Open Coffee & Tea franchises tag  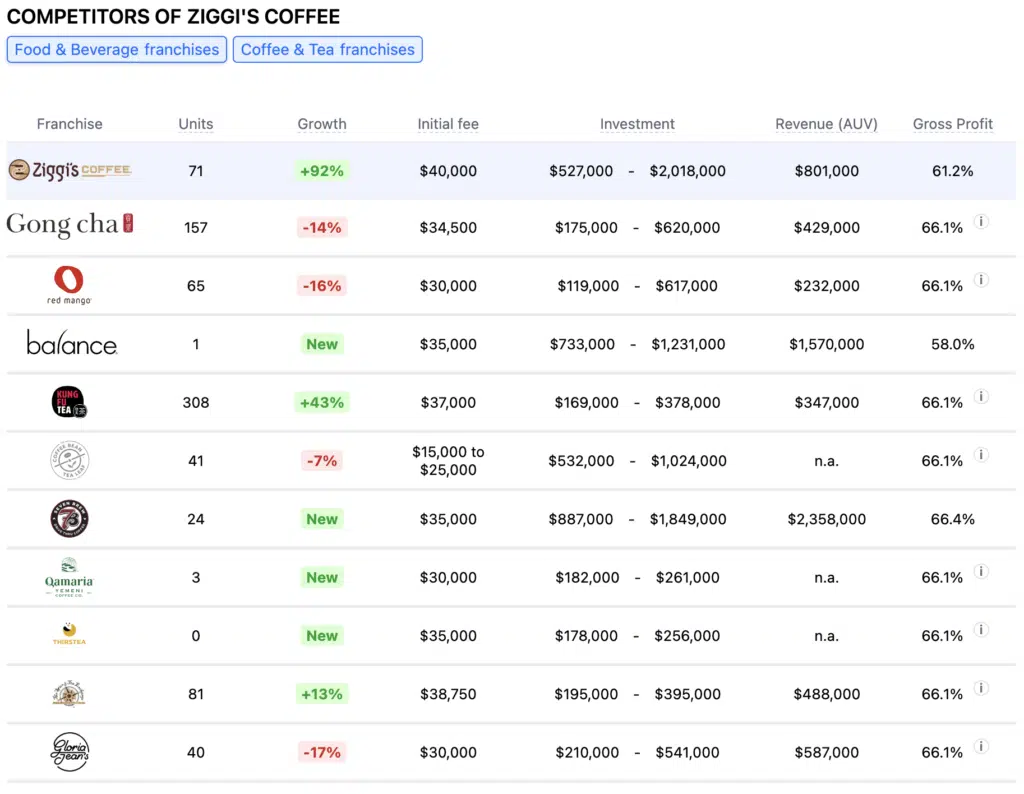tap(327, 50)
